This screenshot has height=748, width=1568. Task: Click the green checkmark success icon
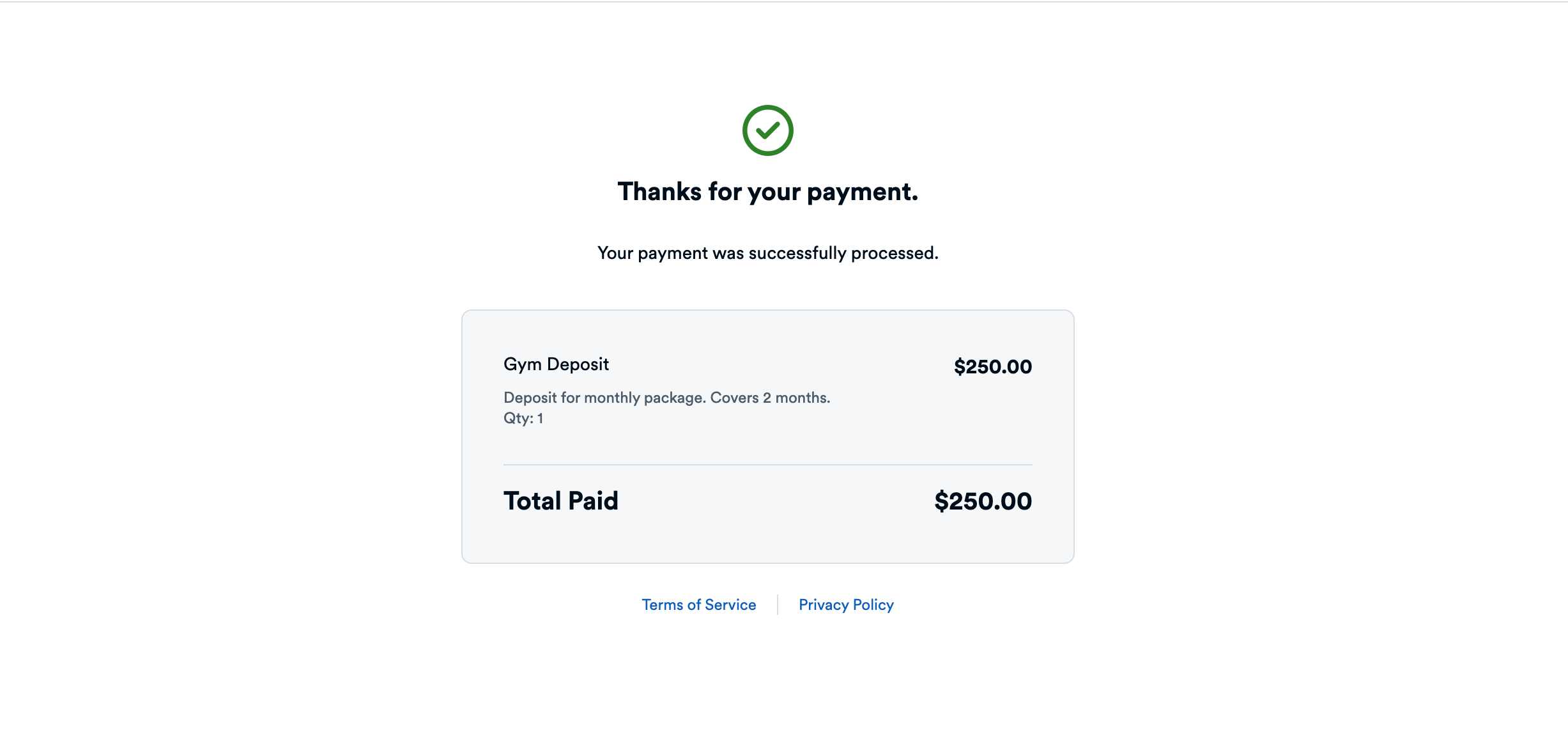pos(767,130)
